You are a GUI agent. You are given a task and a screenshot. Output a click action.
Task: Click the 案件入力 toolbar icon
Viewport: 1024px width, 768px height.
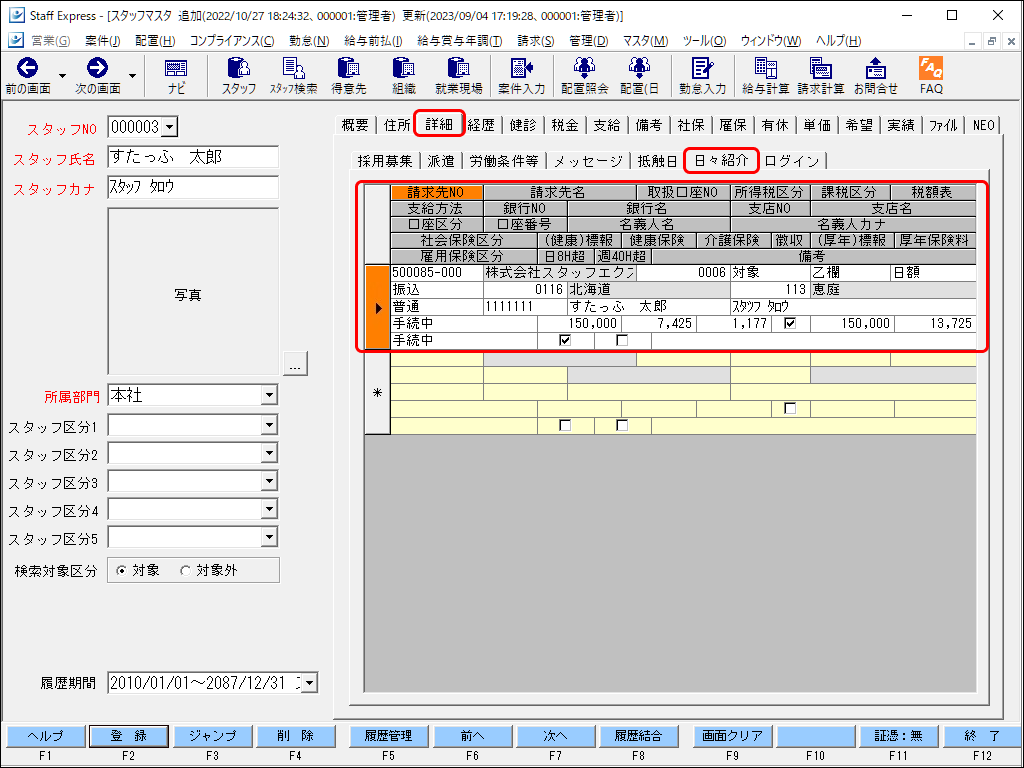coord(521,75)
